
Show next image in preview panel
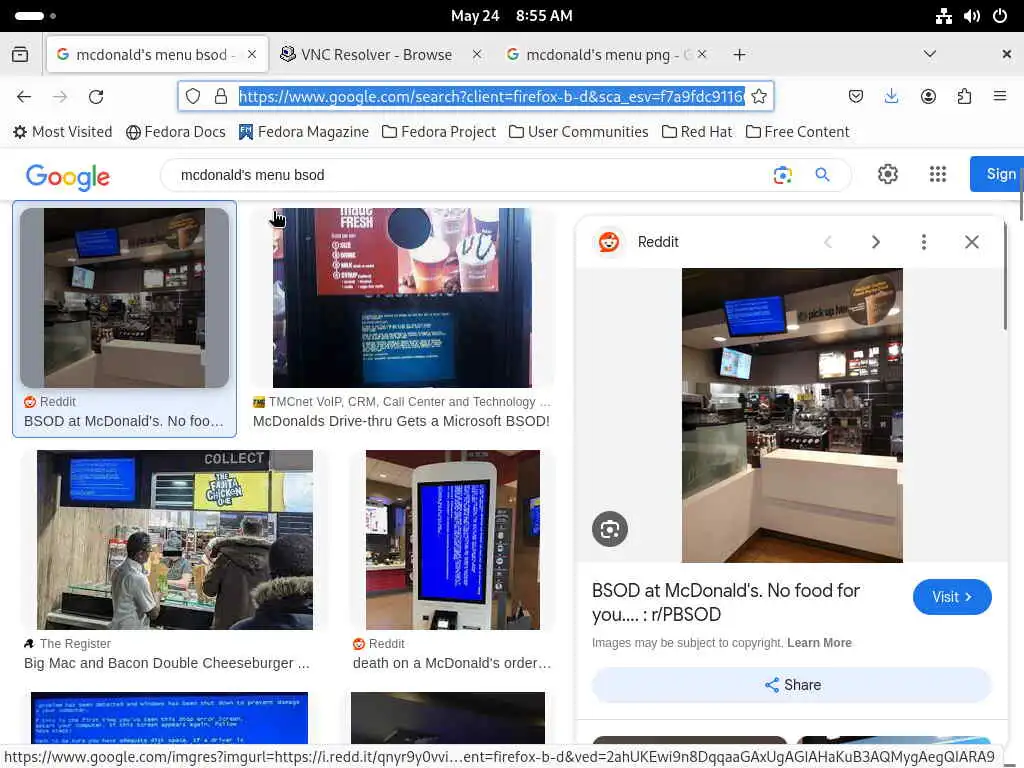[x=876, y=242]
